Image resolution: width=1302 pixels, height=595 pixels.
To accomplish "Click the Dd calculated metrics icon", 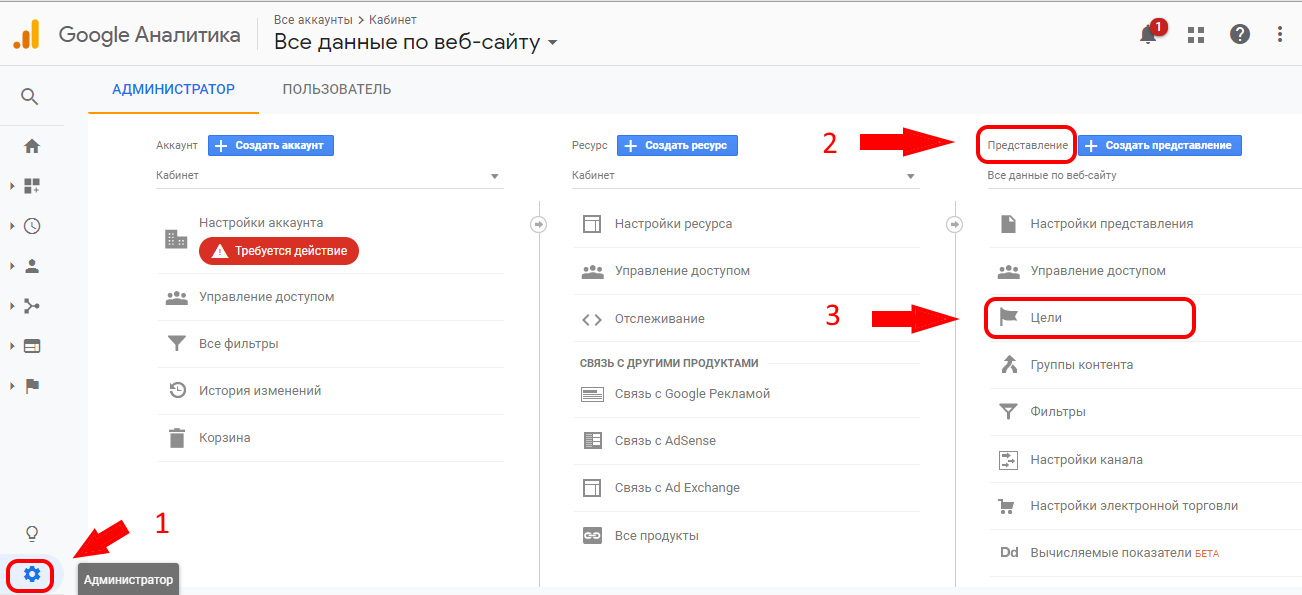I will [x=1009, y=553].
